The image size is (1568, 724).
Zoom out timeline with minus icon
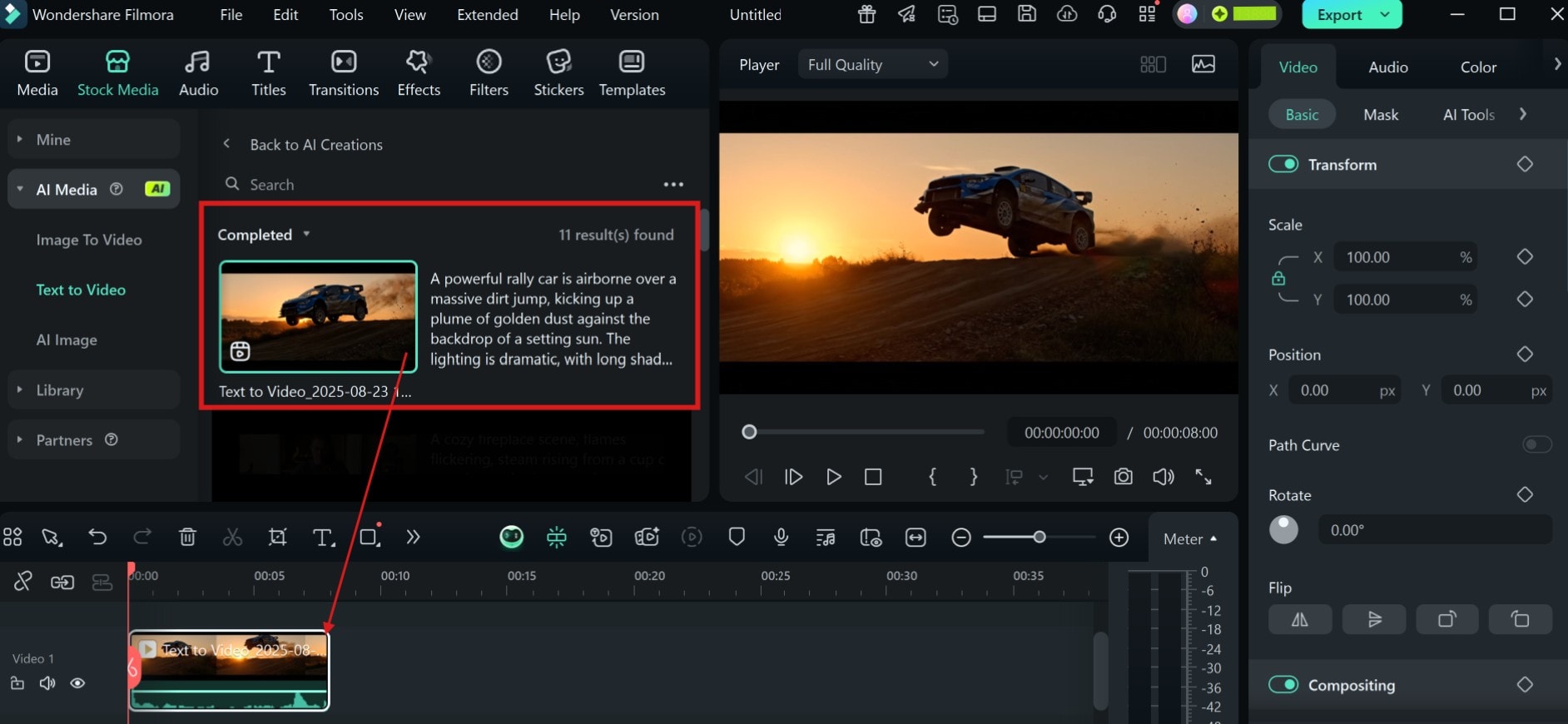[961, 538]
